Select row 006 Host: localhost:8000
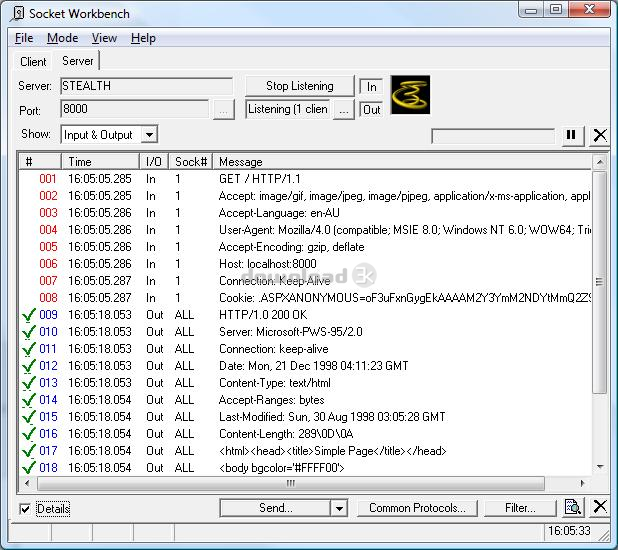The image size is (618, 550). point(305,264)
